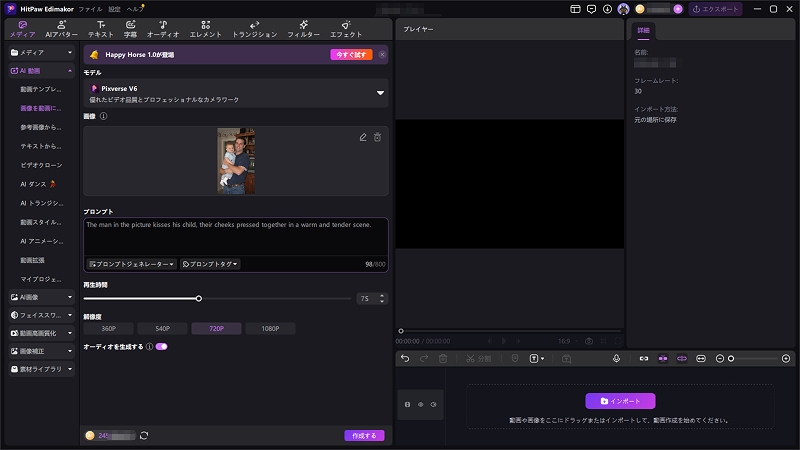800x450 pixels.
Task: Open the ヘルプ help menu
Action: point(135,9)
